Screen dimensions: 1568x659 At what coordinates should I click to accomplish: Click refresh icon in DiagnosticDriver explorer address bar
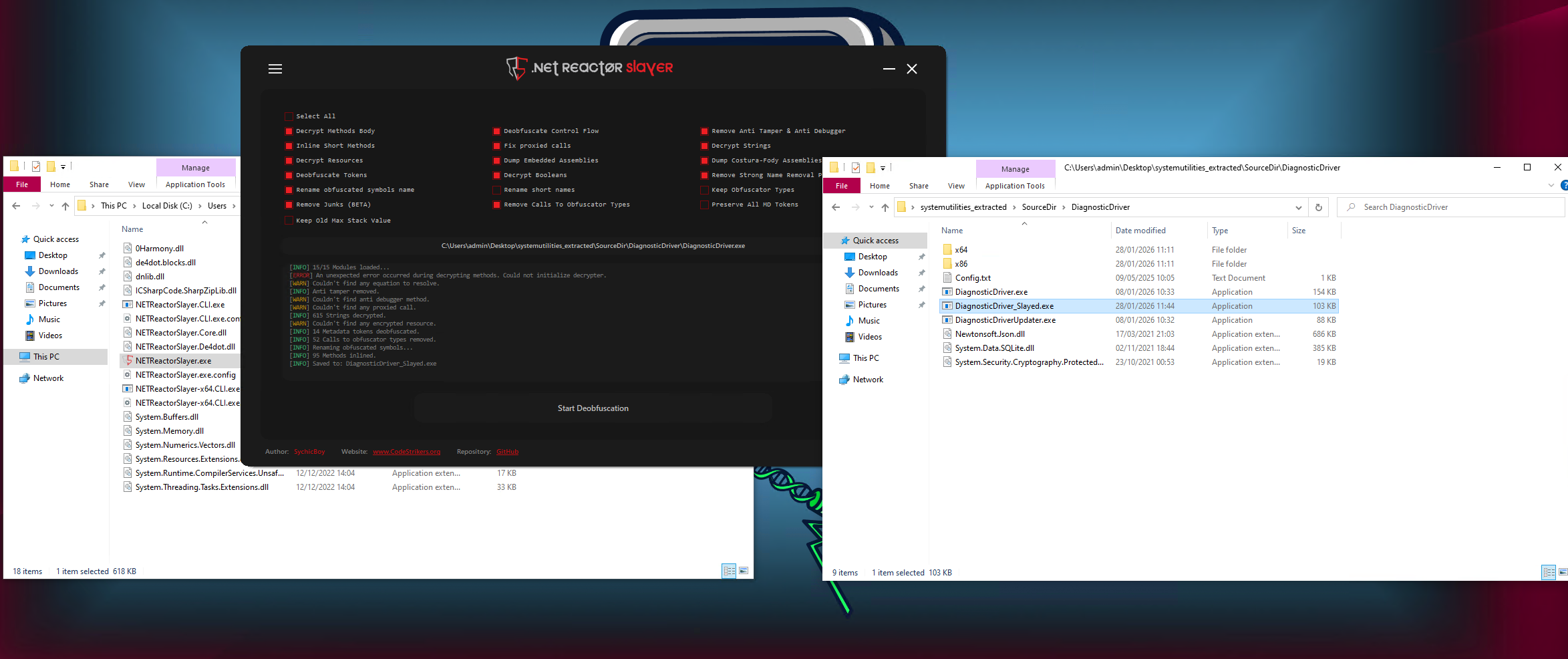(x=1319, y=207)
